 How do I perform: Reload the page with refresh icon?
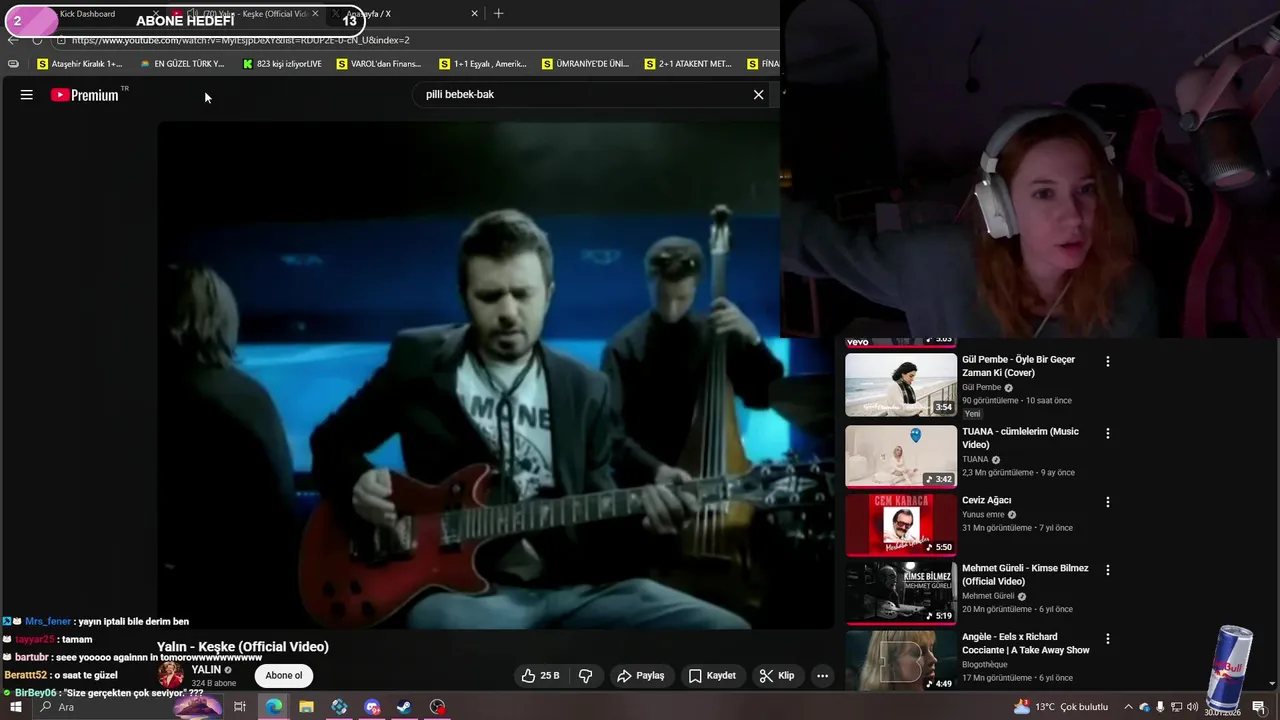click(x=37, y=40)
